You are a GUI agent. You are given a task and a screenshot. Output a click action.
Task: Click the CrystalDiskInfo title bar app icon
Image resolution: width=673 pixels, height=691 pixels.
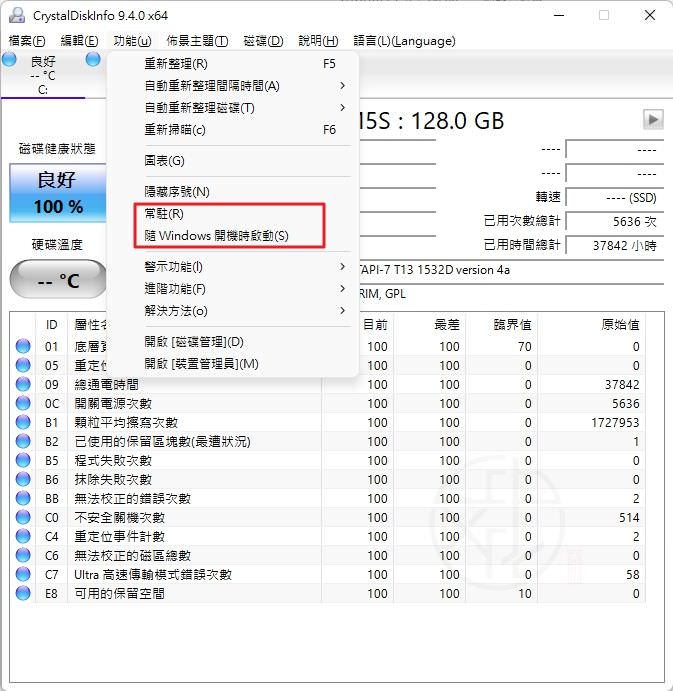click(x=15, y=15)
